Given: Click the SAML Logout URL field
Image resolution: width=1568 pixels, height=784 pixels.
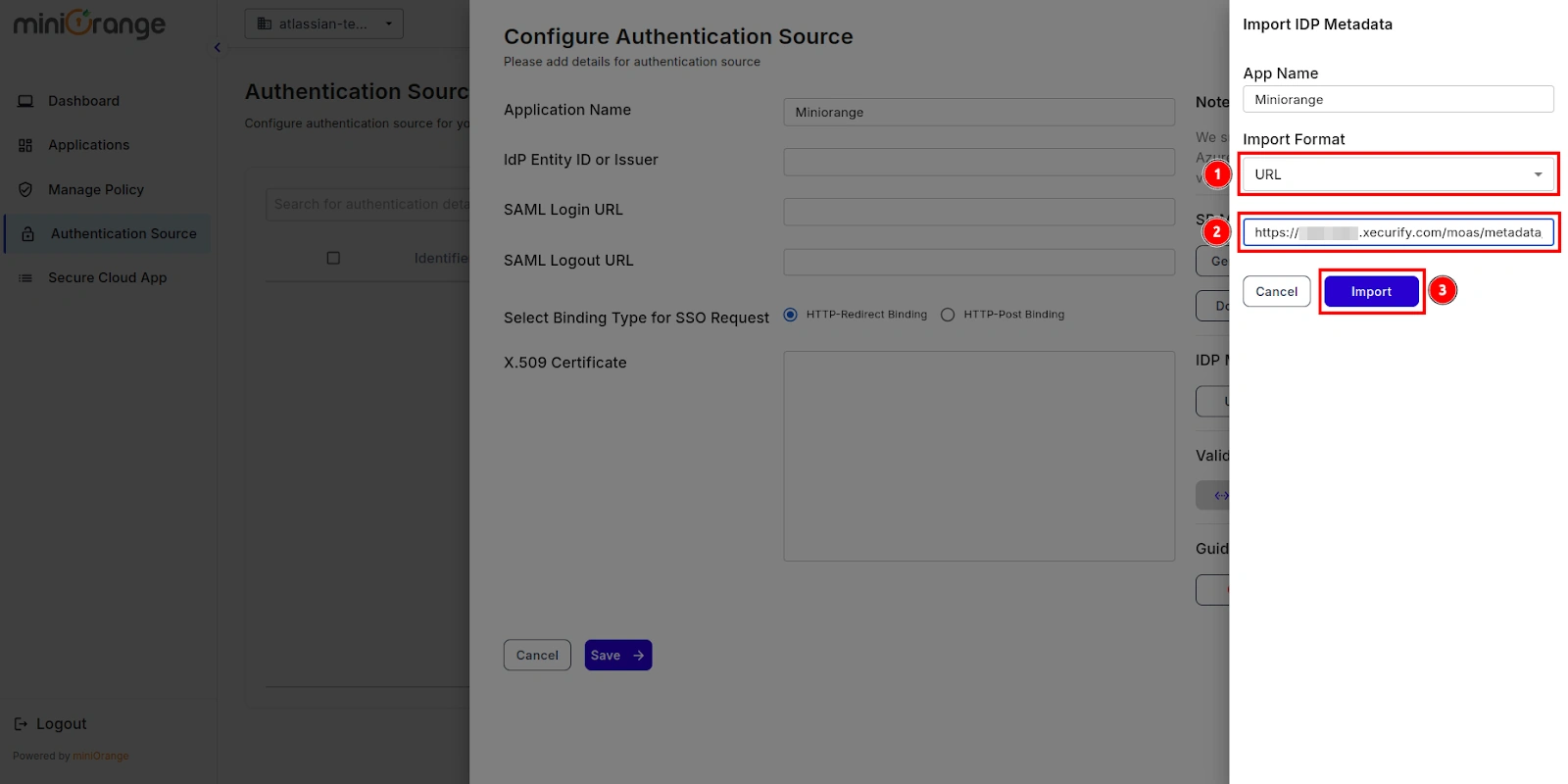Looking at the screenshot, I should pos(979,262).
